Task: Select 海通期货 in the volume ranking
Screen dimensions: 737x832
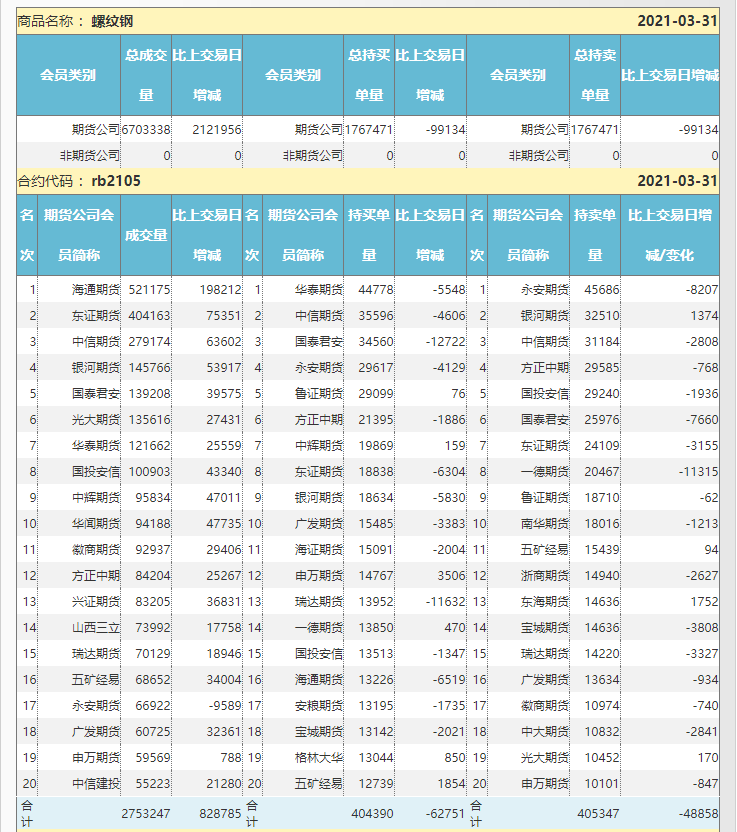Action: click(96, 290)
